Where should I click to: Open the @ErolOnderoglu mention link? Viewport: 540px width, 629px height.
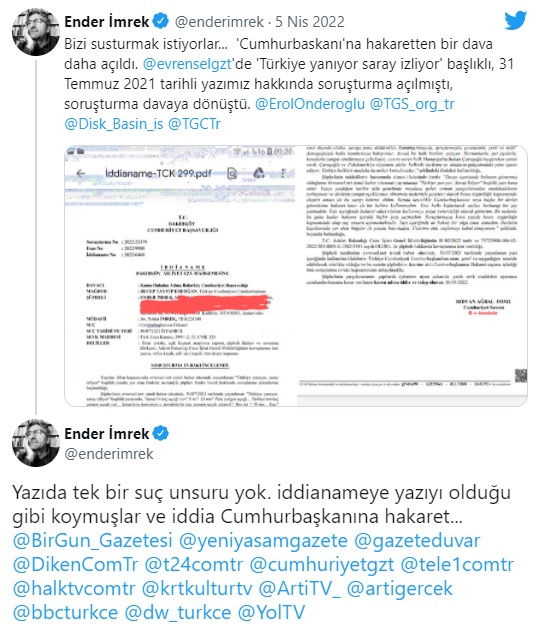click(310, 104)
